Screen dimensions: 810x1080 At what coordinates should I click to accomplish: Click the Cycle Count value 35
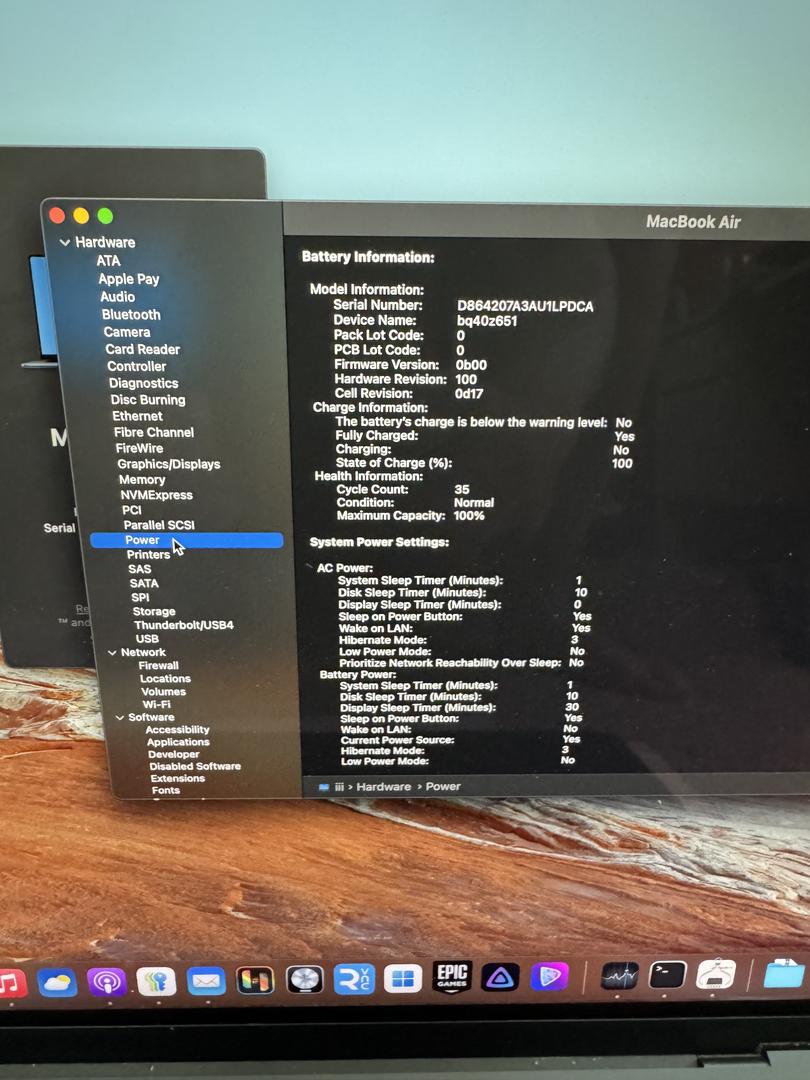point(462,490)
